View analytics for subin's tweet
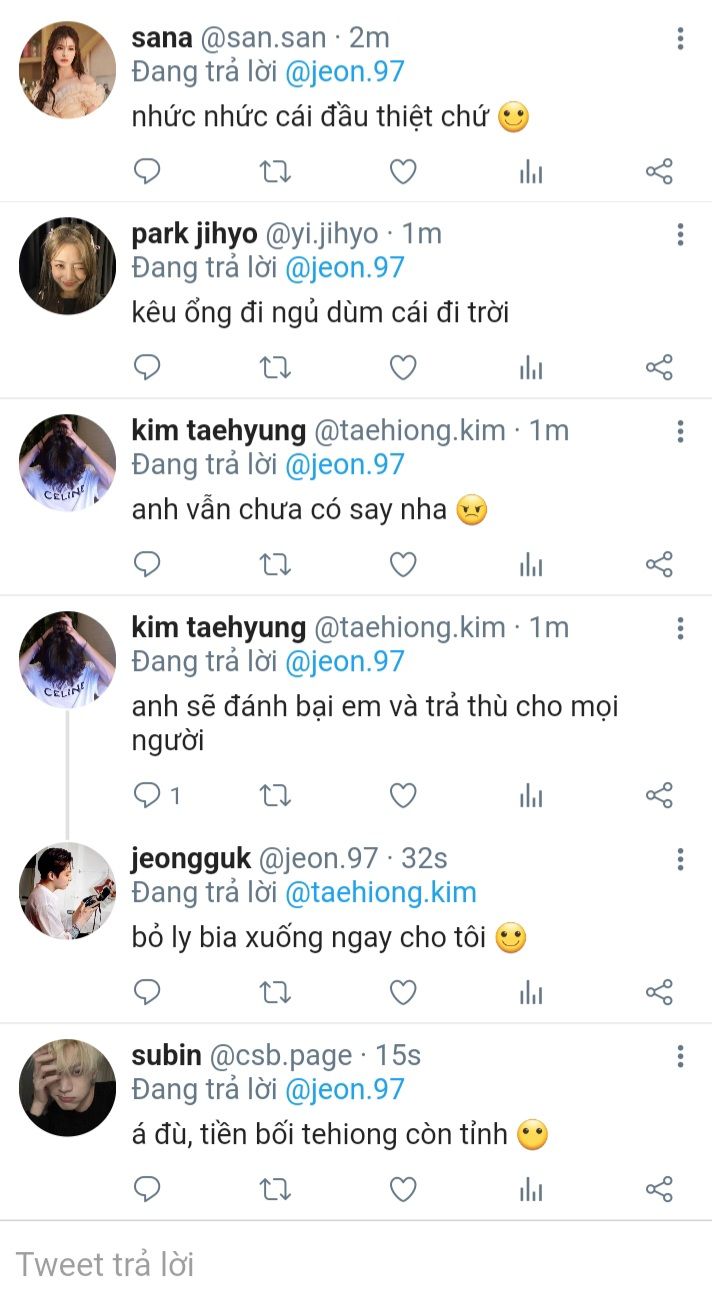This screenshot has width=712, height=1308. click(531, 1189)
